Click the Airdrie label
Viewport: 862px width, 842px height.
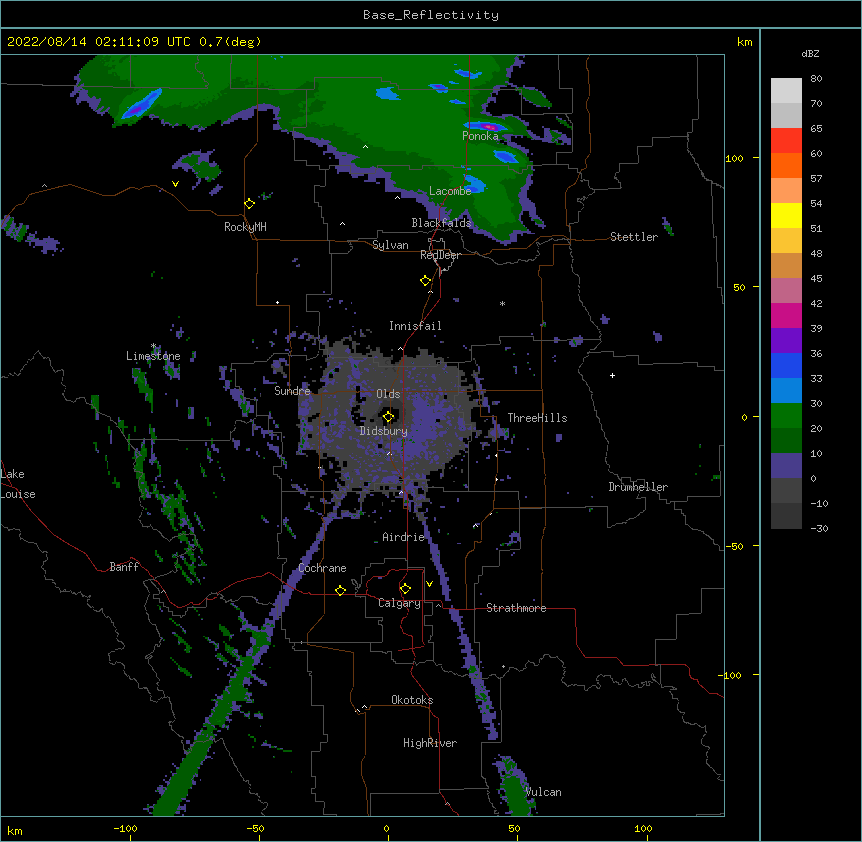[x=403, y=537]
